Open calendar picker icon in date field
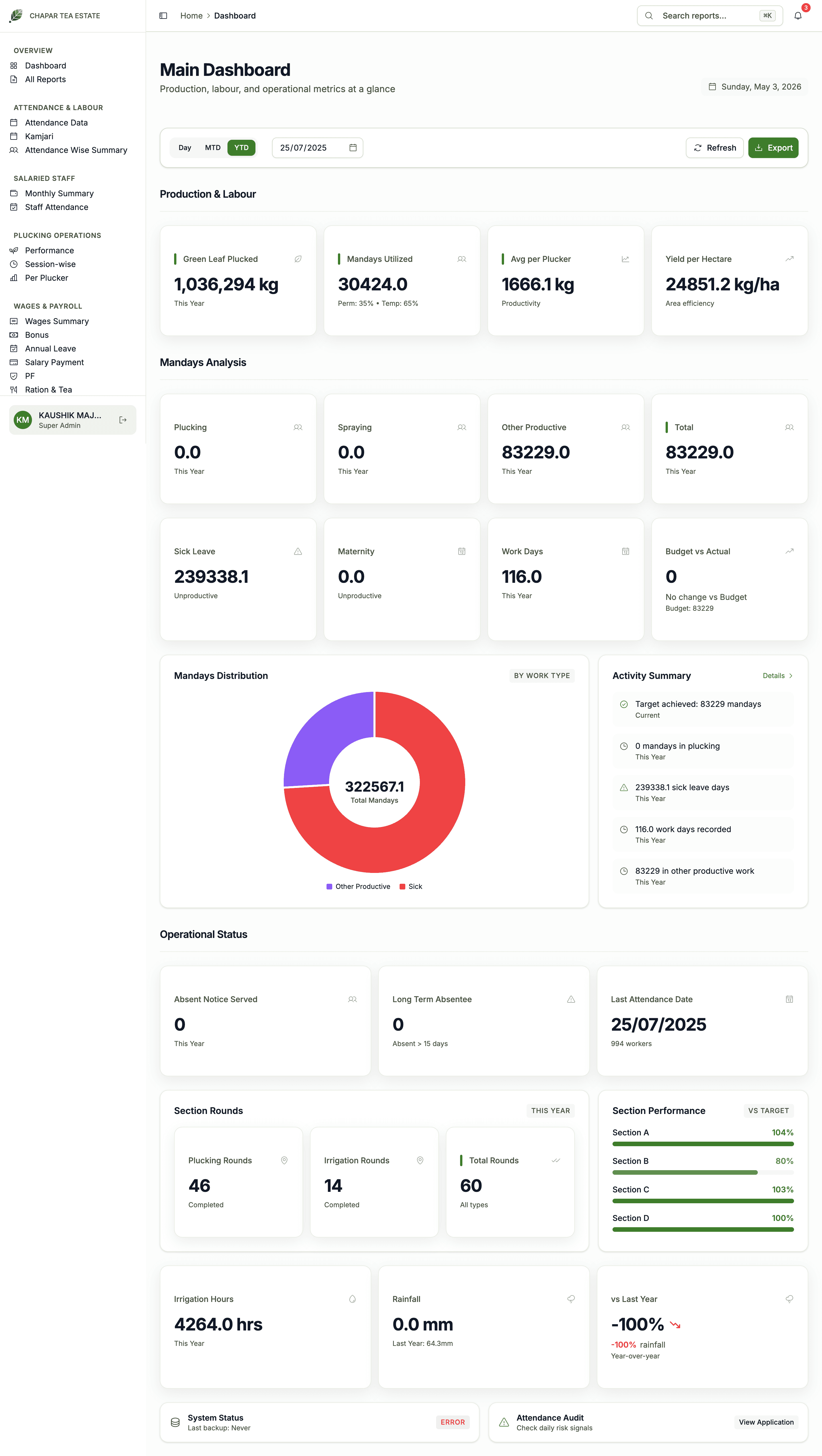This screenshot has height=1456, width=822. pos(353,147)
